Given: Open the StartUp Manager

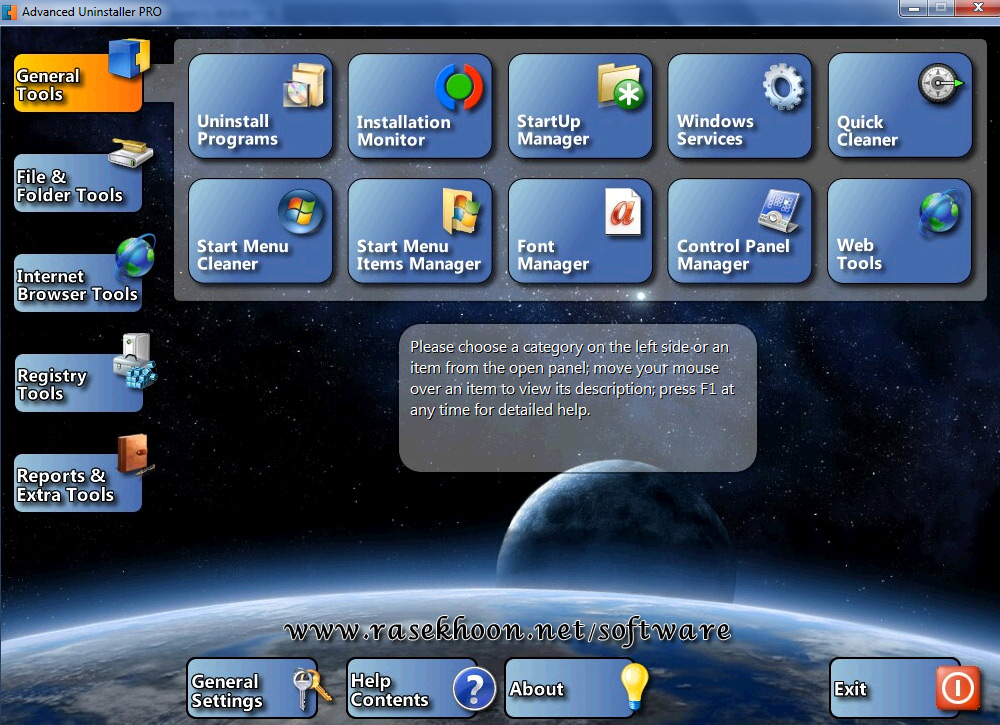Looking at the screenshot, I should click(580, 106).
